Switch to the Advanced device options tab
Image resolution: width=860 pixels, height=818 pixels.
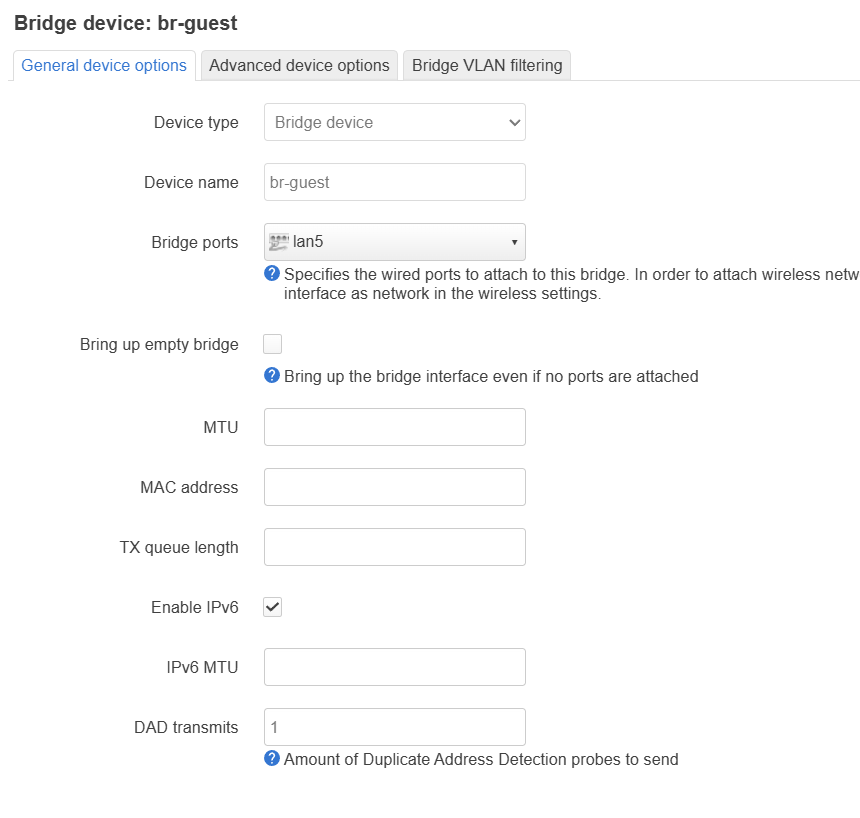coord(299,66)
